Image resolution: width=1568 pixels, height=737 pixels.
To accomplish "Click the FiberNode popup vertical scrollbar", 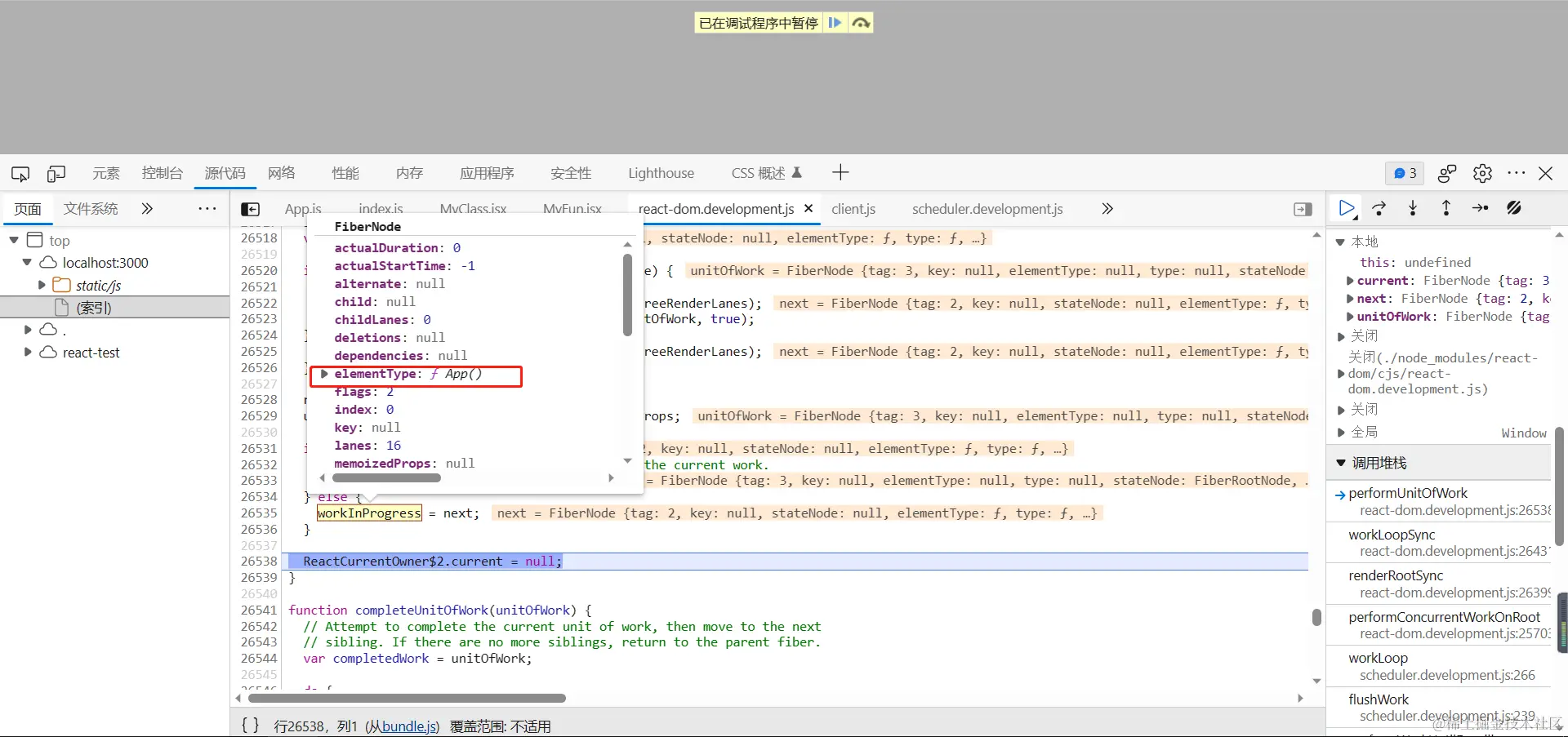I will (627, 295).
